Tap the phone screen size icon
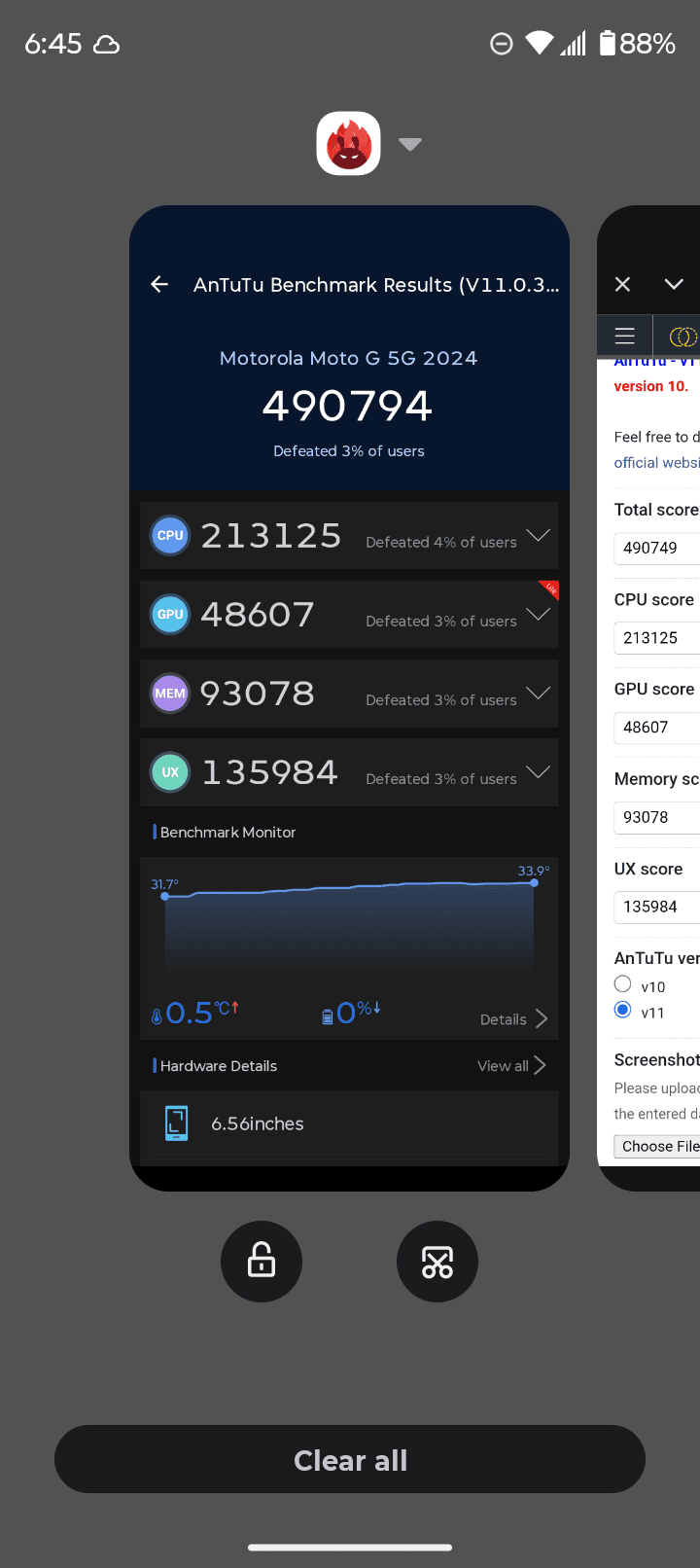This screenshot has width=700, height=1568. coord(176,1123)
